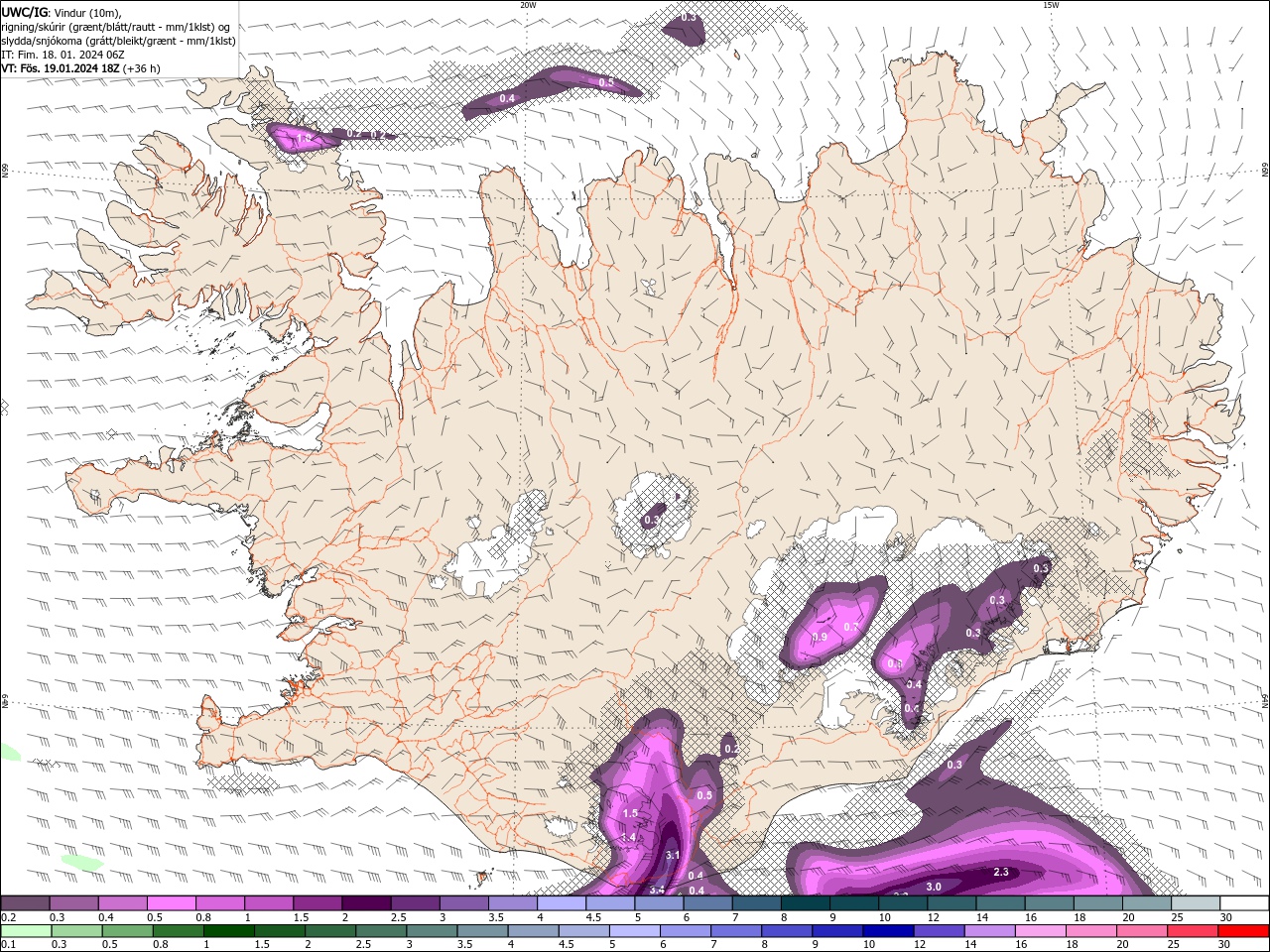Viewport: 1270px width, 952px height.
Task: Click the '20W' longitude label
Action: (528, 5)
